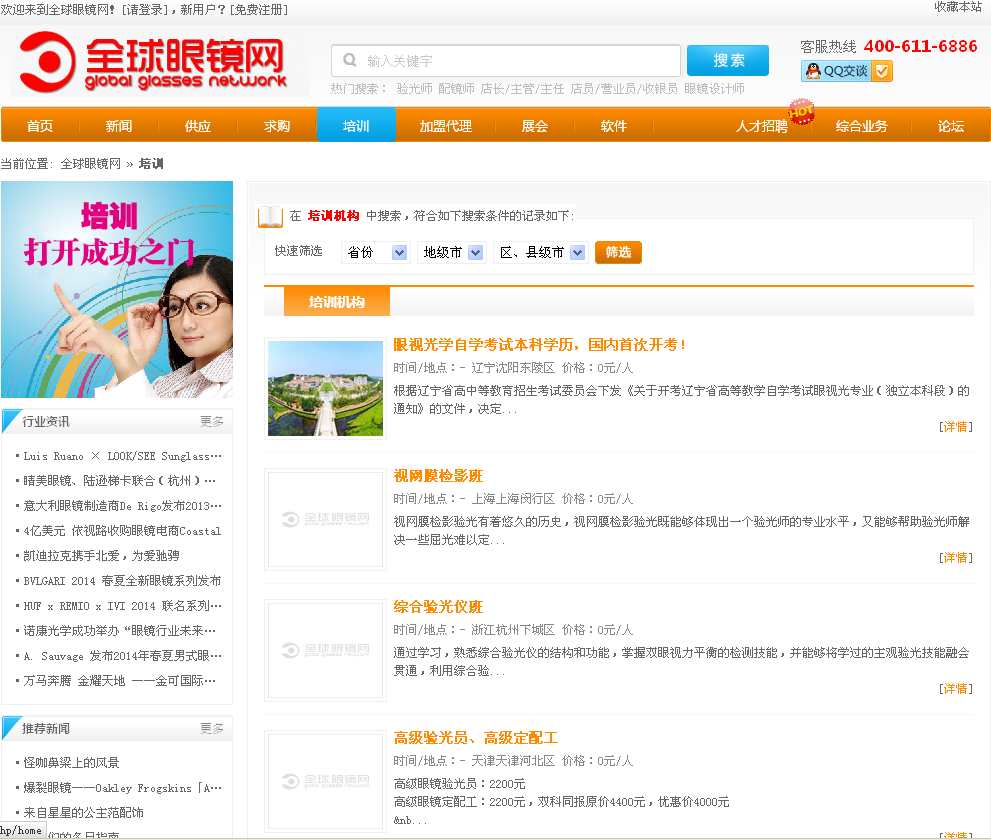991x840 pixels.
Task: Click the 免费注册 link at top
Action: 259,9
